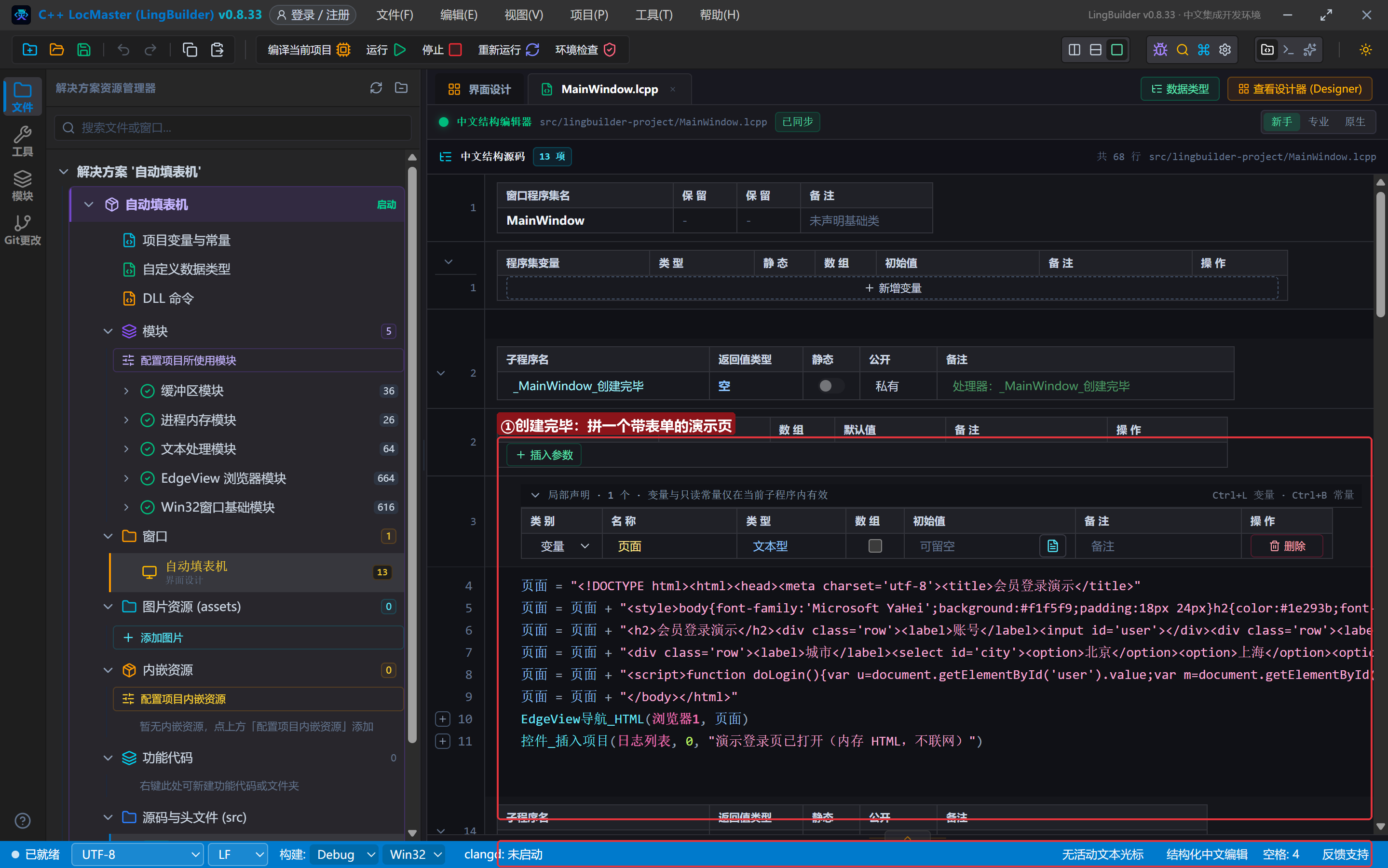Open the 工具(T) menu
1388x868 pixels.
pyautogui.click(x=654, y=15)
